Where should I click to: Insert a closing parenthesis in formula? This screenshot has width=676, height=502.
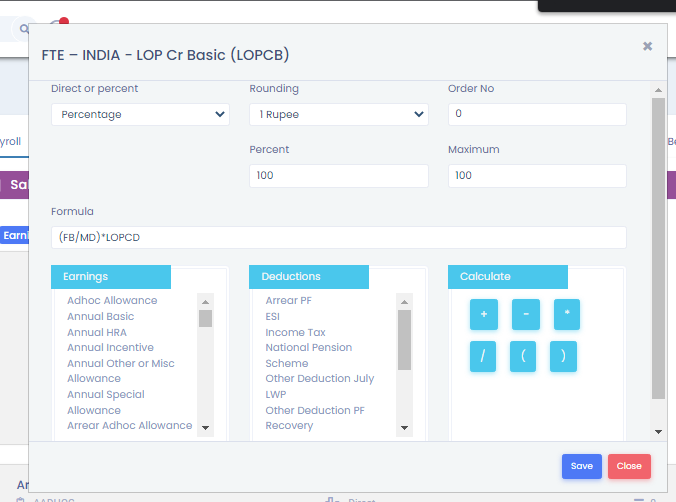[x=563, y=356]
